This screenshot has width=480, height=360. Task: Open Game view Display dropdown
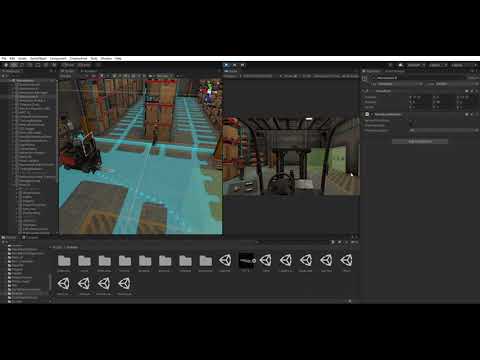(x=232, y=76)
